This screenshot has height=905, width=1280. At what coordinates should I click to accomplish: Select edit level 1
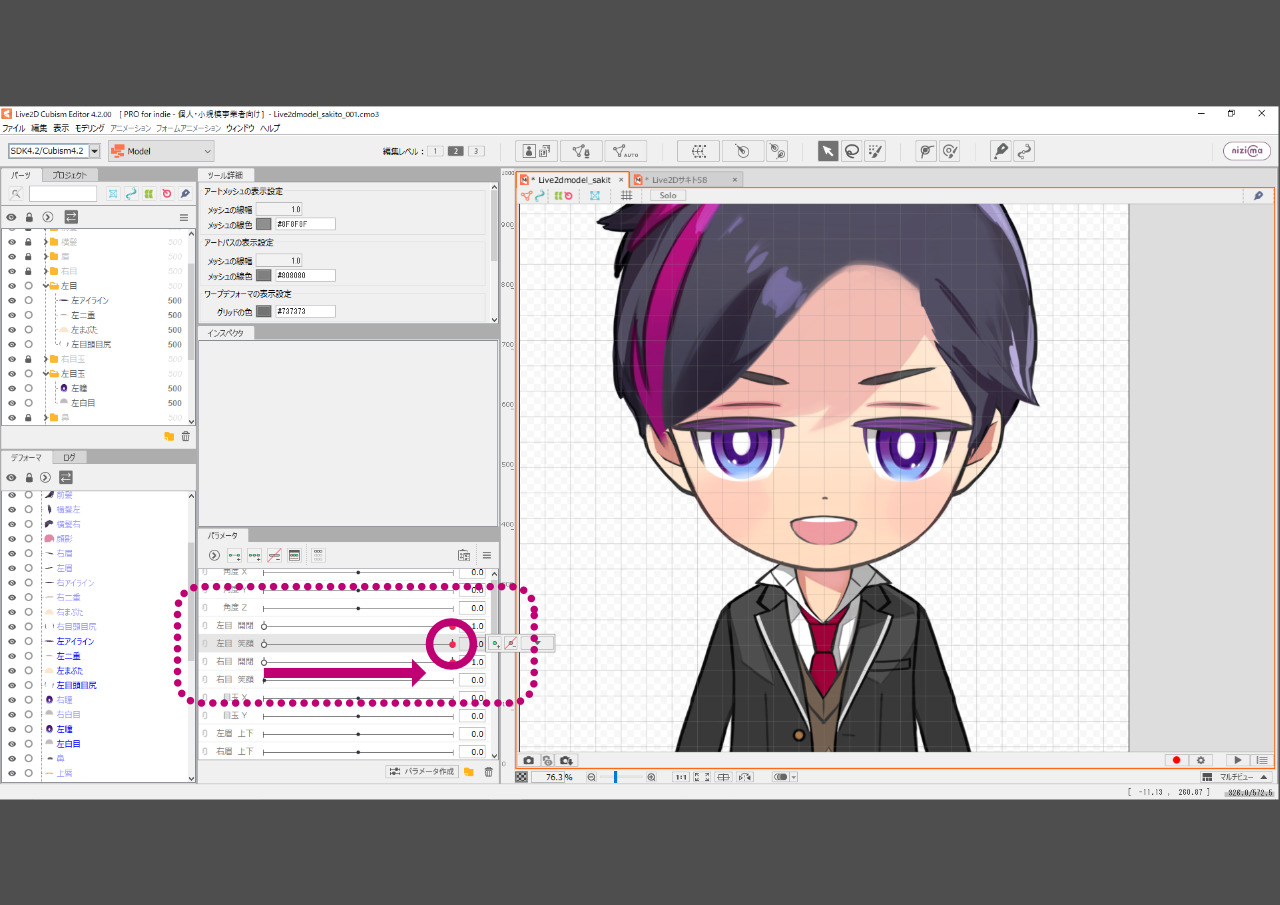(x=435, y=151)
